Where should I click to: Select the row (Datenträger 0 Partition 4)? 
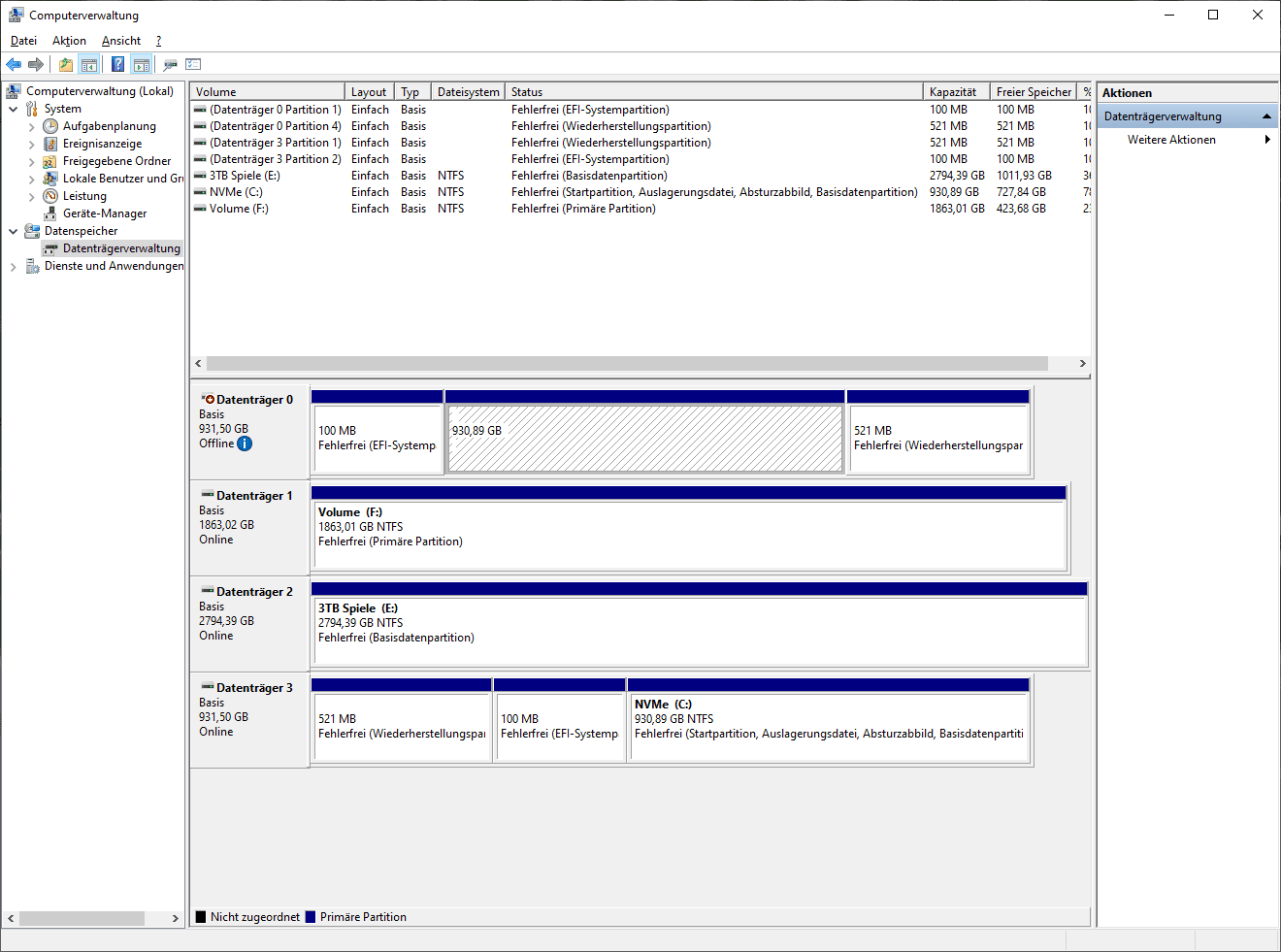click(640, 126)
